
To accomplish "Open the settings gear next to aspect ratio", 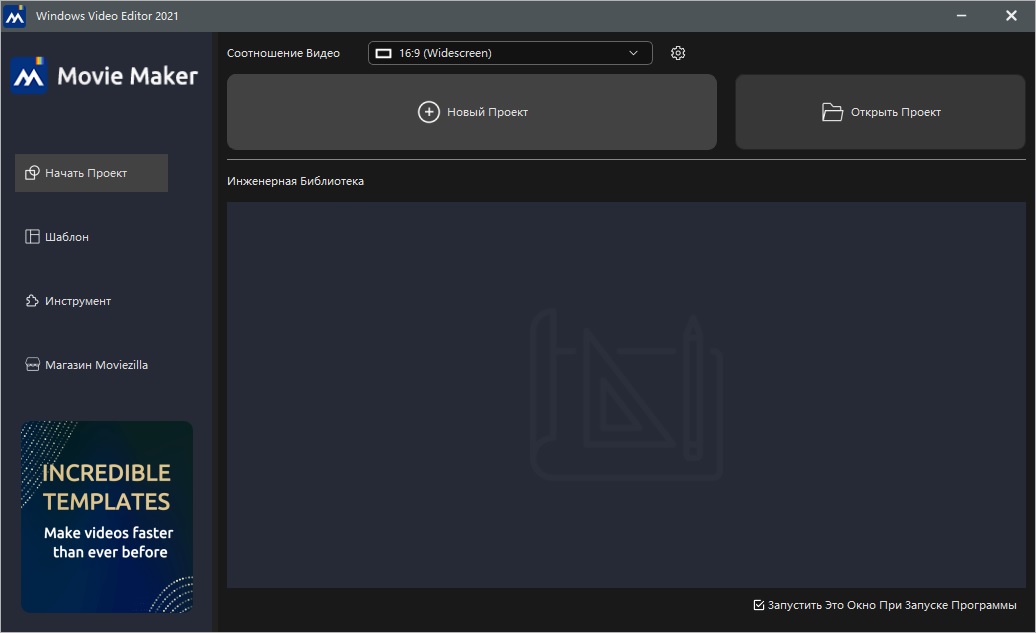I will (x=678, y=53).
